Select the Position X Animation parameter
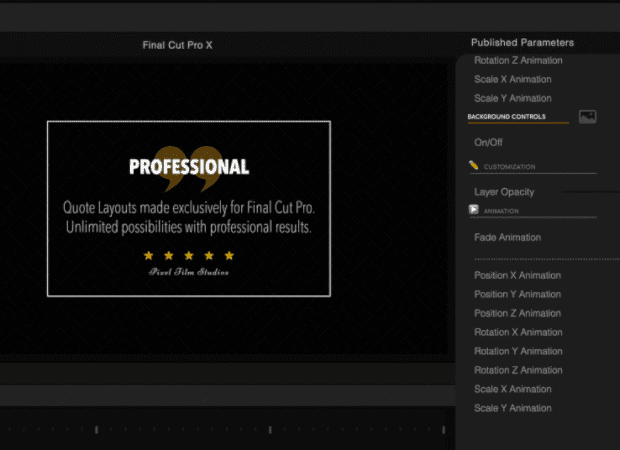The width and height of the screenshot is (620, 450). click(x=518, y=275)
